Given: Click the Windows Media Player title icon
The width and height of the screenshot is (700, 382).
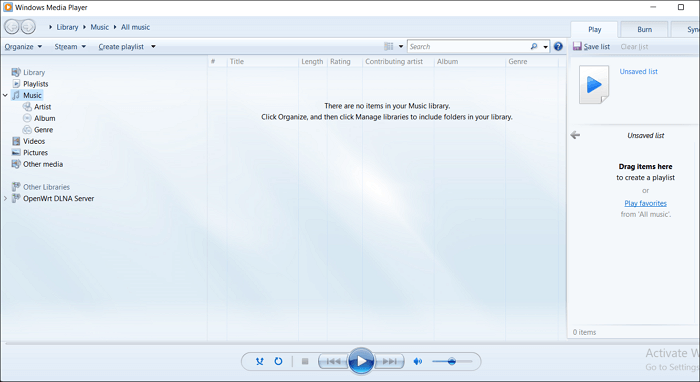Looking at the screenshot, I should click(x=8, y=7).
